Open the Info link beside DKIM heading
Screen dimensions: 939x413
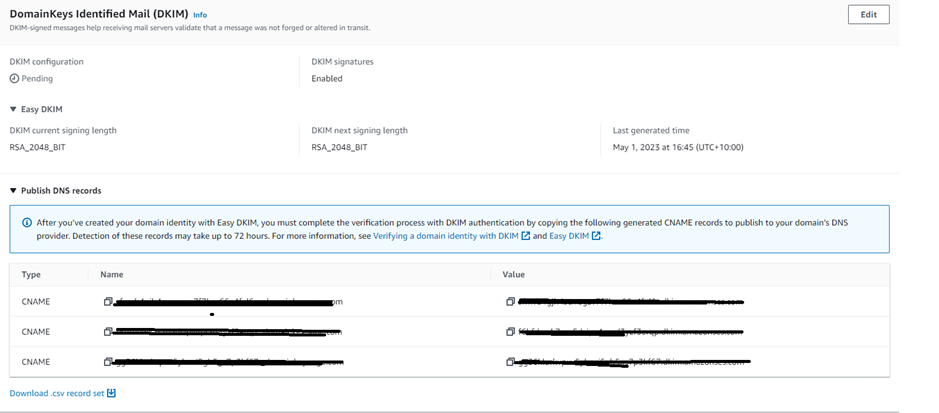click(x=200, y=15)
